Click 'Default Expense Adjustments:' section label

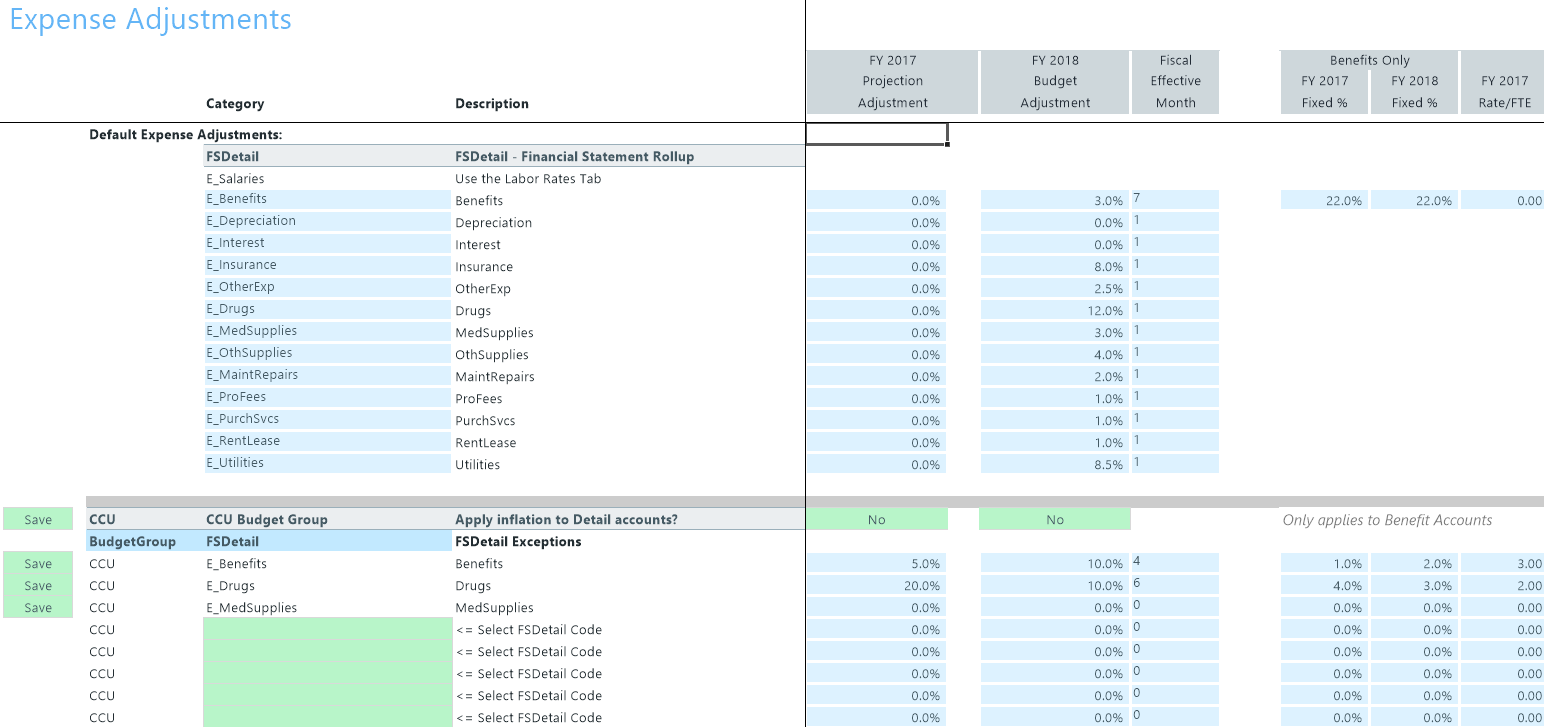click(186, 134)
